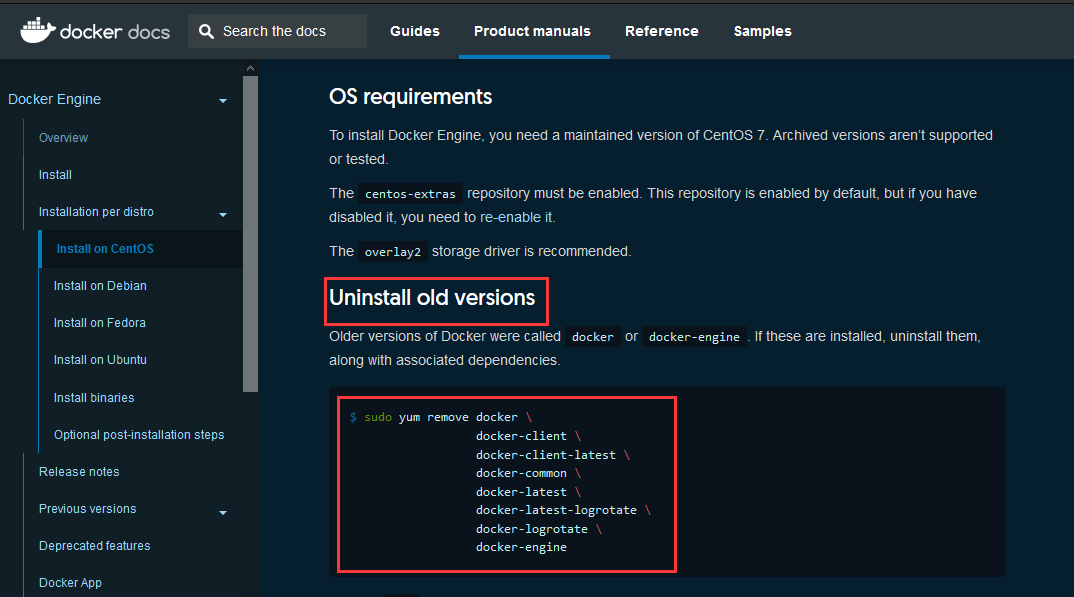Open the Install sidebar page
The image size is (1074, 597).
click(55, 175)
